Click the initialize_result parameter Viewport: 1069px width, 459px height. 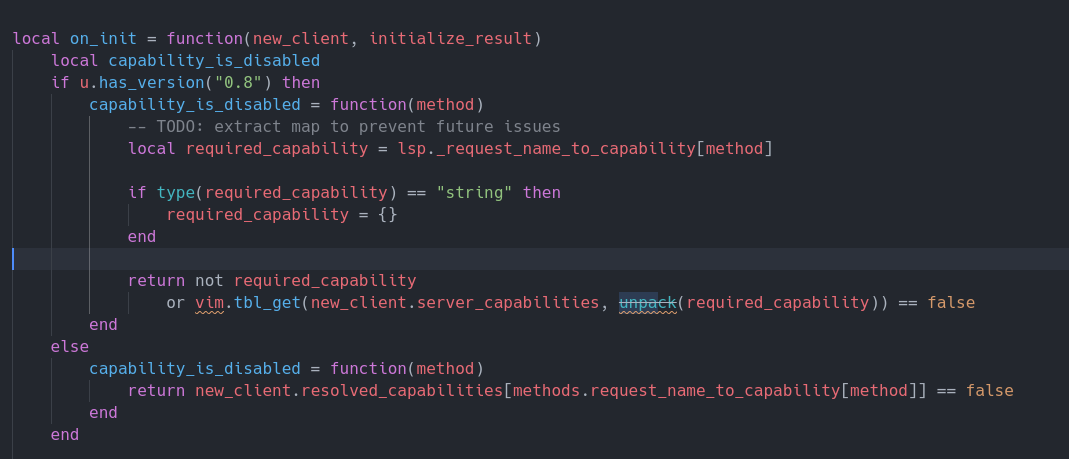tap(450, 38)
